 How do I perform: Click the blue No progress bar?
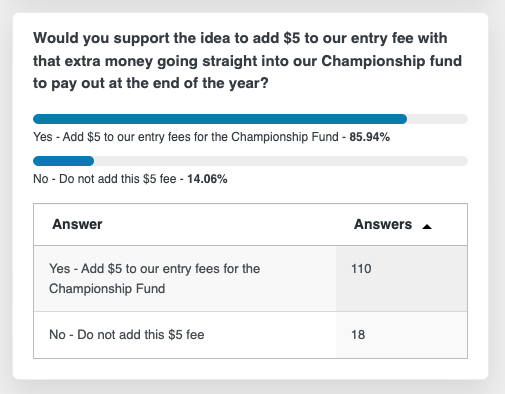[63, 161]
